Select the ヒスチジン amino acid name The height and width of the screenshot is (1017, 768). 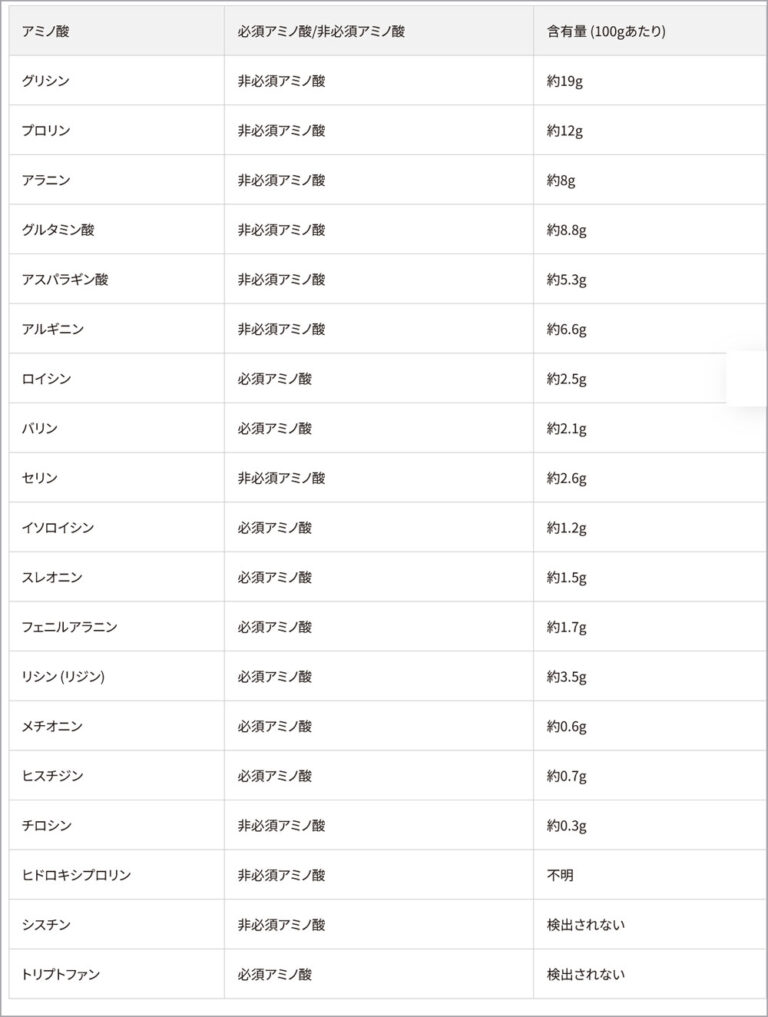(x=52, y=776)
